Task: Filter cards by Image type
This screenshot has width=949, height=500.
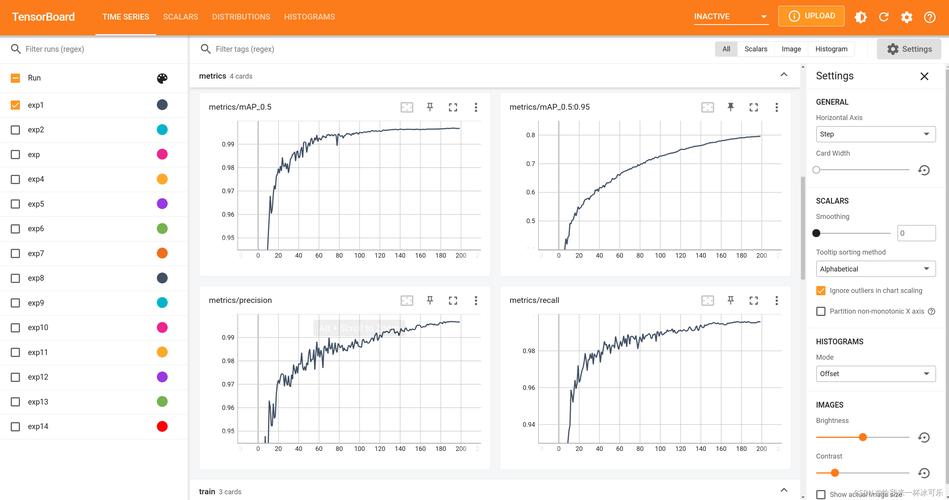Action: (x=791, y=49)
